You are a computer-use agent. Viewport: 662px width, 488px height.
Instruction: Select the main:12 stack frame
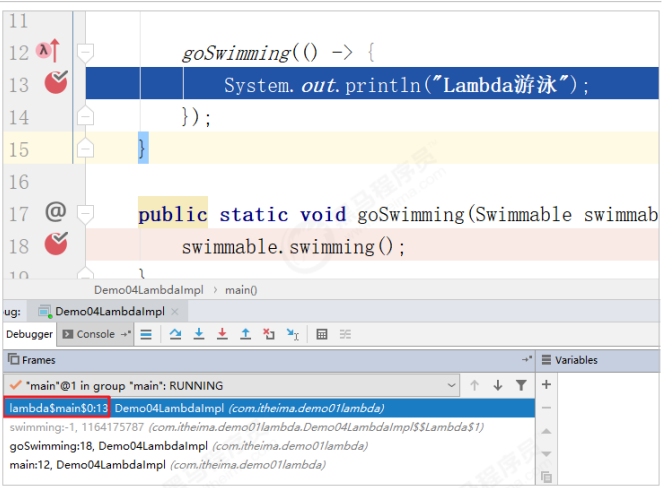coord(269,465)
